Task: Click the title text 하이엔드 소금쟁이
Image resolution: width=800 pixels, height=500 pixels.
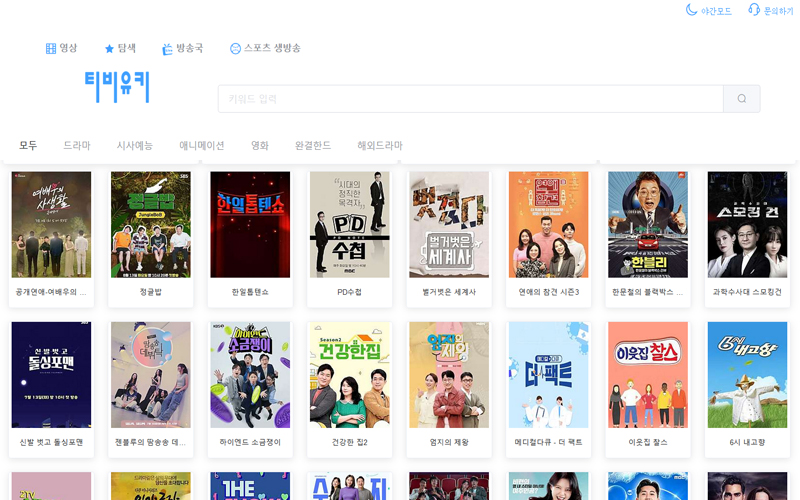Action: pyautogui.click(x=250, y=442)
